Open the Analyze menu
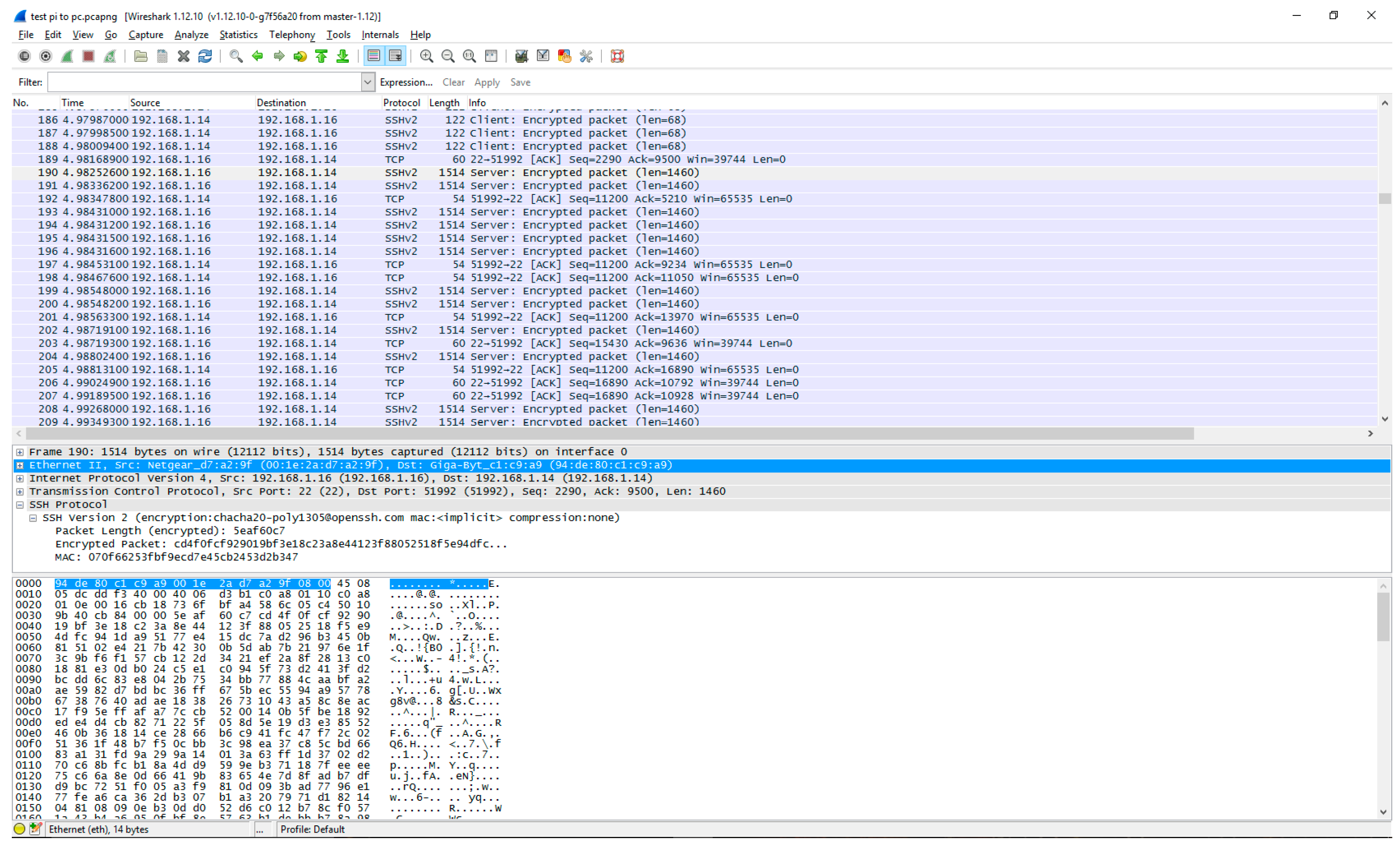The width and height of the screenshot is (1400, 844). click(191, 35)
